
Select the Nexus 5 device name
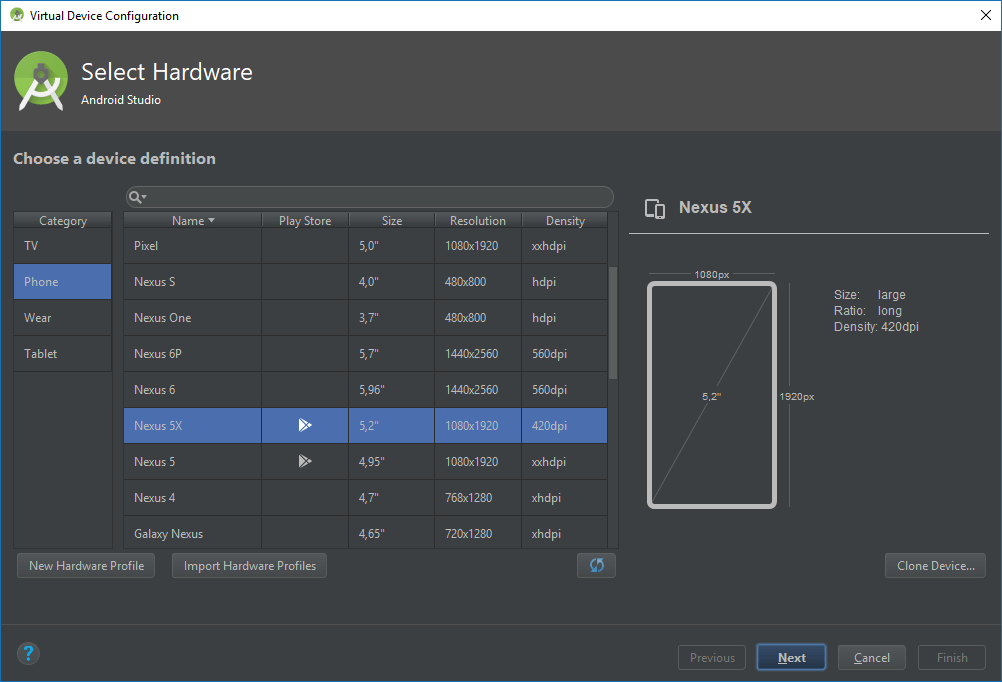155,461
